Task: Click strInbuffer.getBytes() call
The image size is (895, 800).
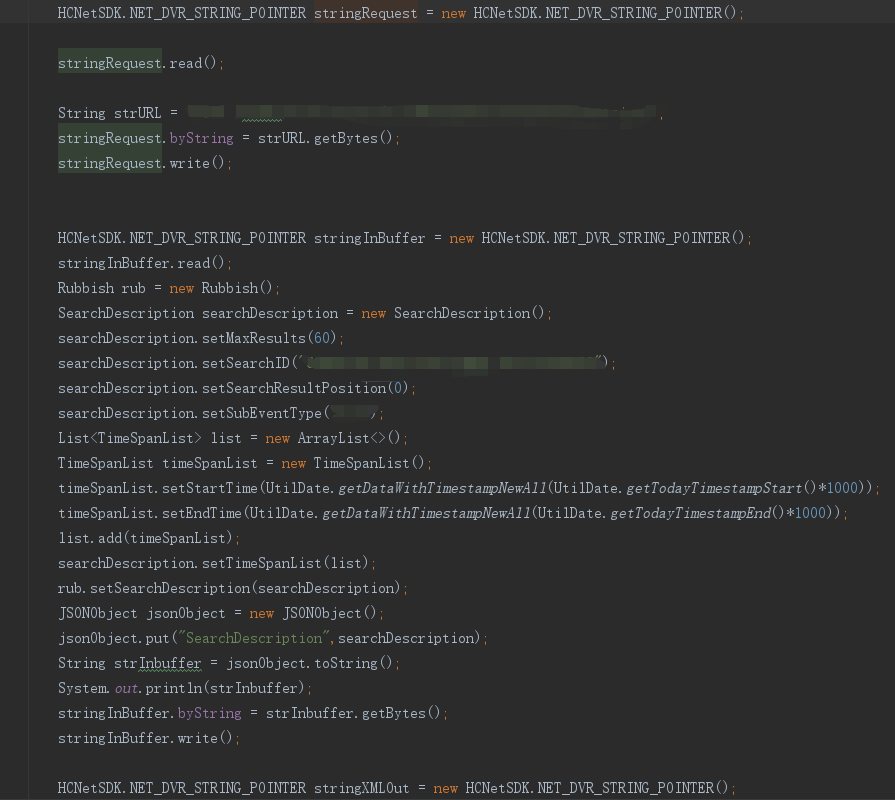Action: click(x=353, y=713)
